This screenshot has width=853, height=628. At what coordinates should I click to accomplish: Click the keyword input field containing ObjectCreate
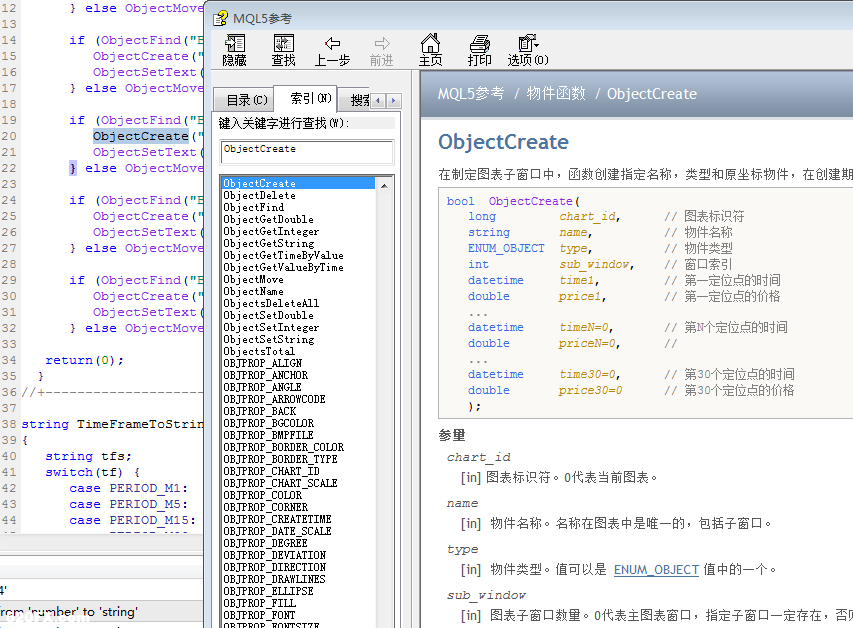[x=307, y=151]
